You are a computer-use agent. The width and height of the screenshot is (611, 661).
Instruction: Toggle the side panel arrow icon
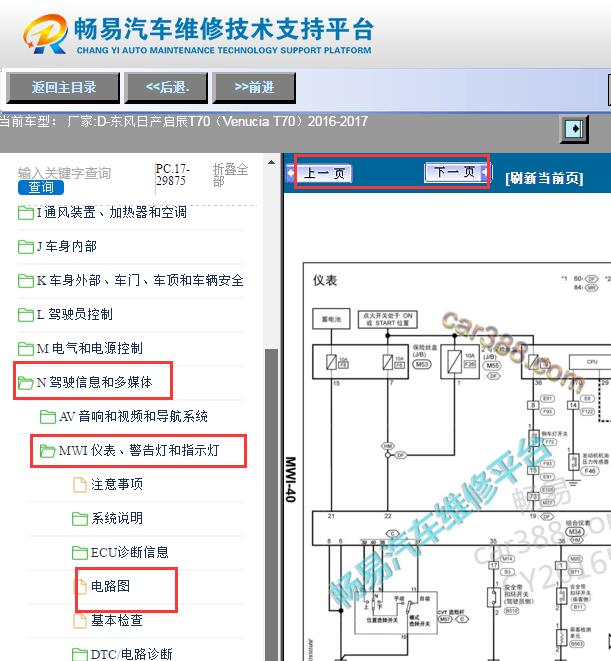(574, 129)
